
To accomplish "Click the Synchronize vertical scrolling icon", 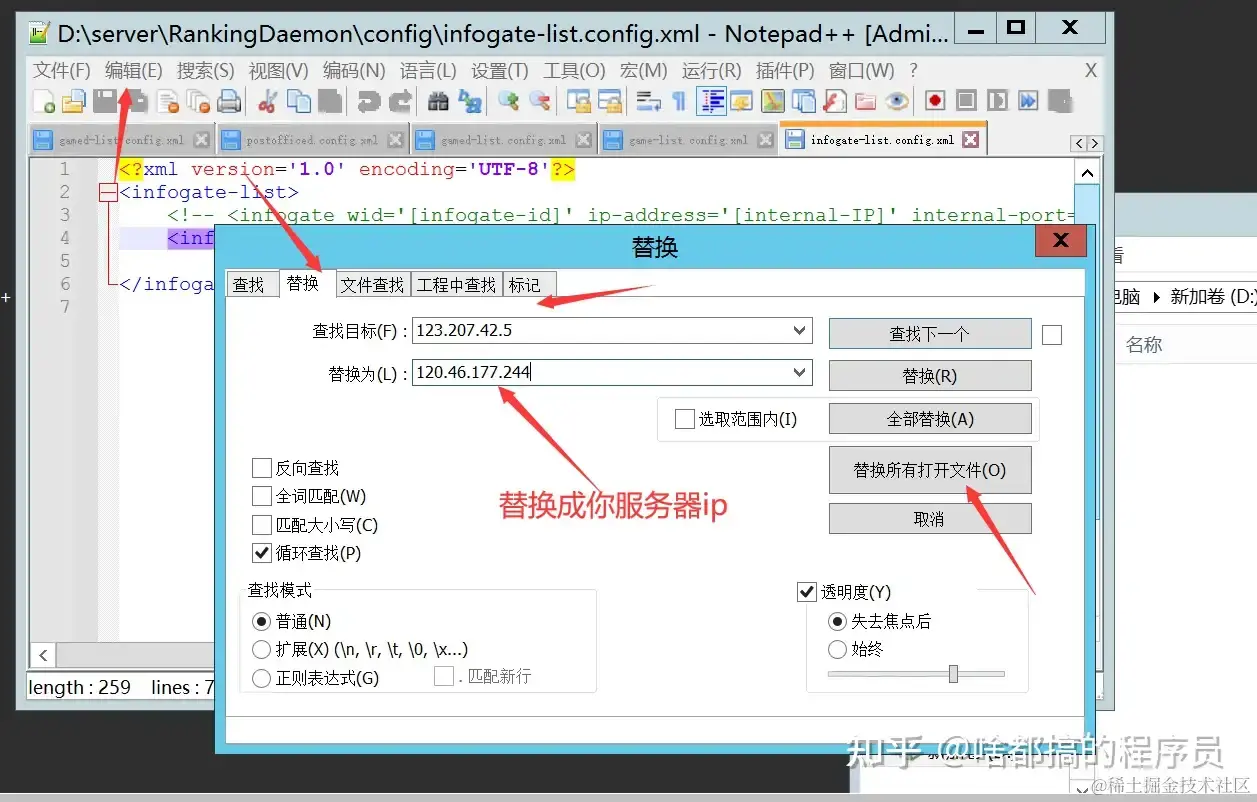I will pos(579,101).
